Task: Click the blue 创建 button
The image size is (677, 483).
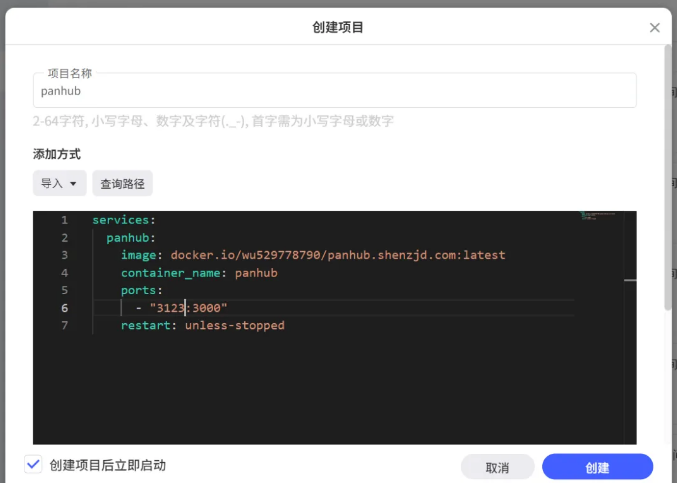Action: 597,467
